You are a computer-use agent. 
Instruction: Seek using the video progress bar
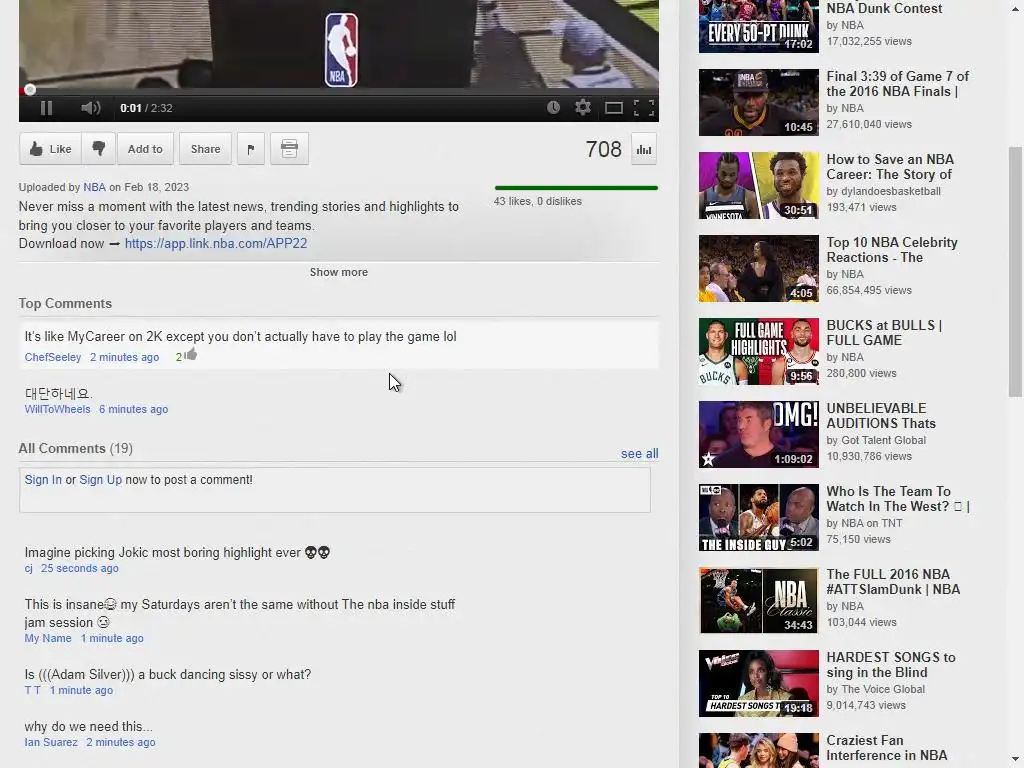338,90
